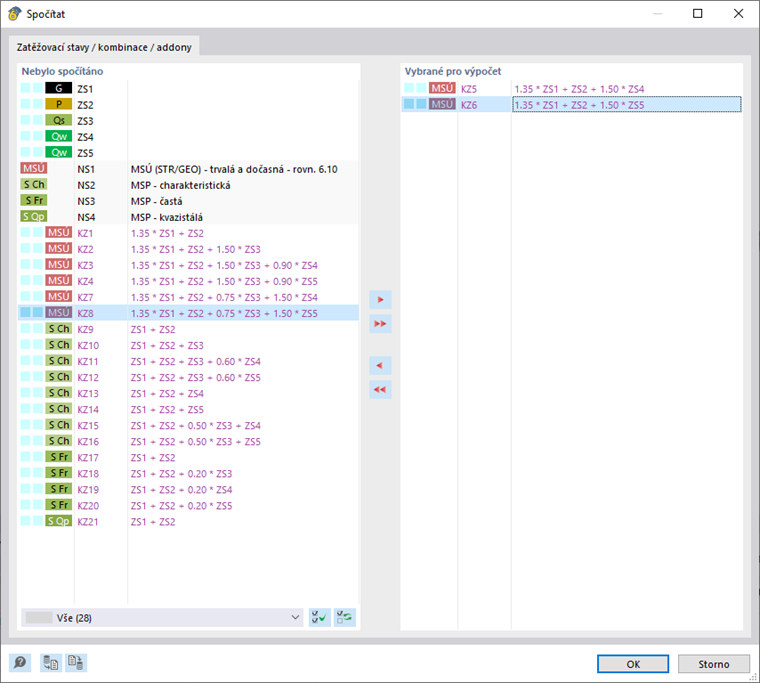
Task: Click the S Ch badge on NS2 row
Action: [x=33, y=184]
